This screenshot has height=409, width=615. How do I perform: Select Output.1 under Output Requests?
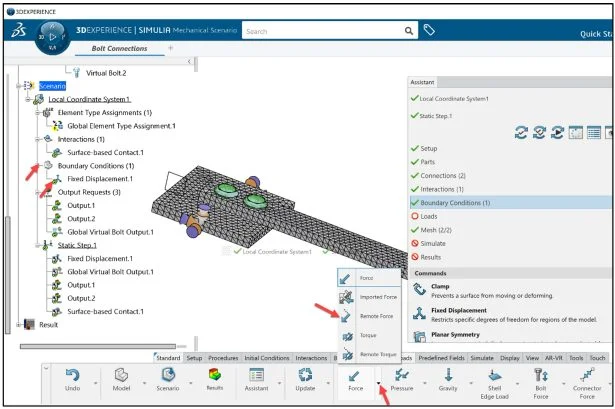click(x=81, y=205)
